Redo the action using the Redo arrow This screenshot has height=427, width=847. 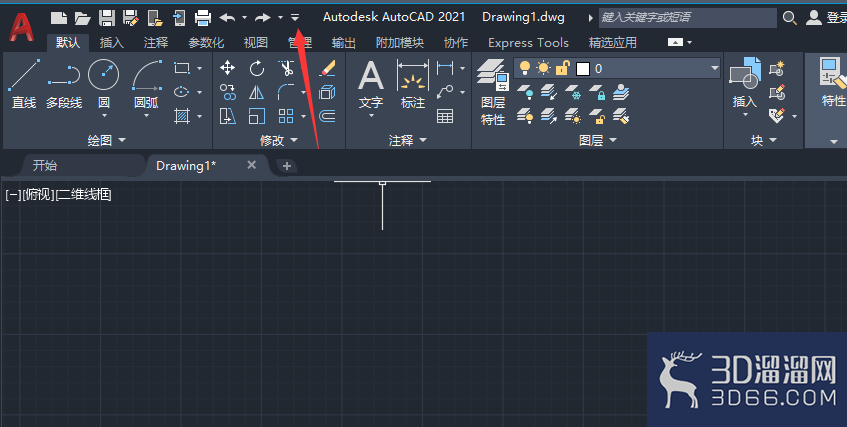(x=263, y=18)
